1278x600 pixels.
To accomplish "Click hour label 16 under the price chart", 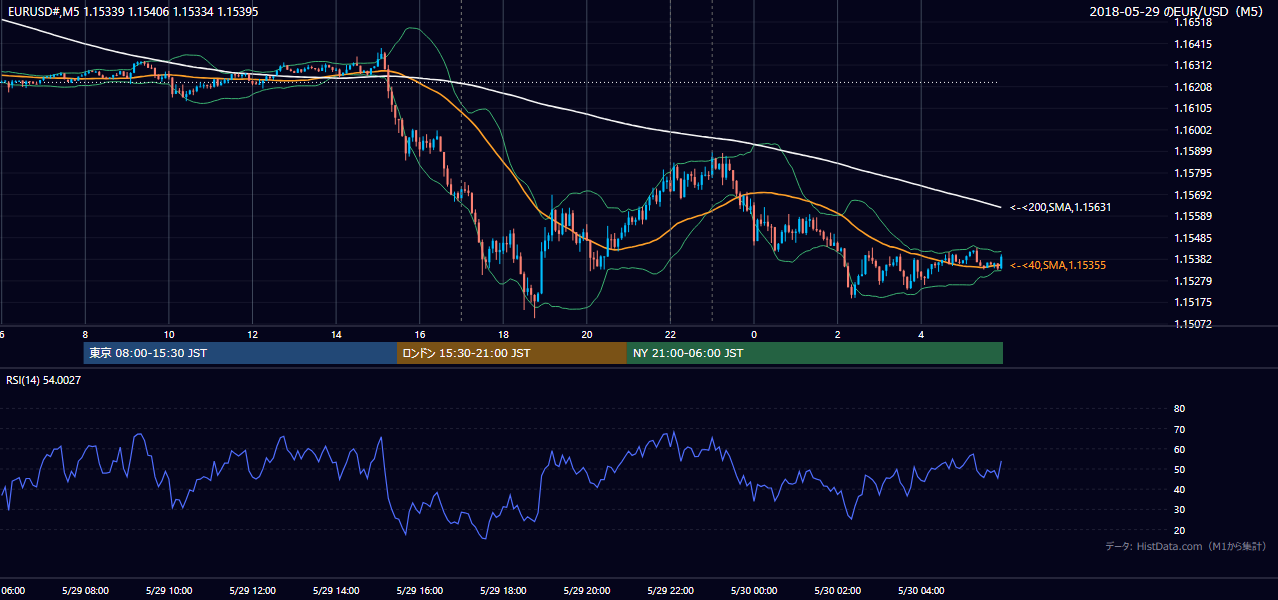I will click(x=419, y=334).
